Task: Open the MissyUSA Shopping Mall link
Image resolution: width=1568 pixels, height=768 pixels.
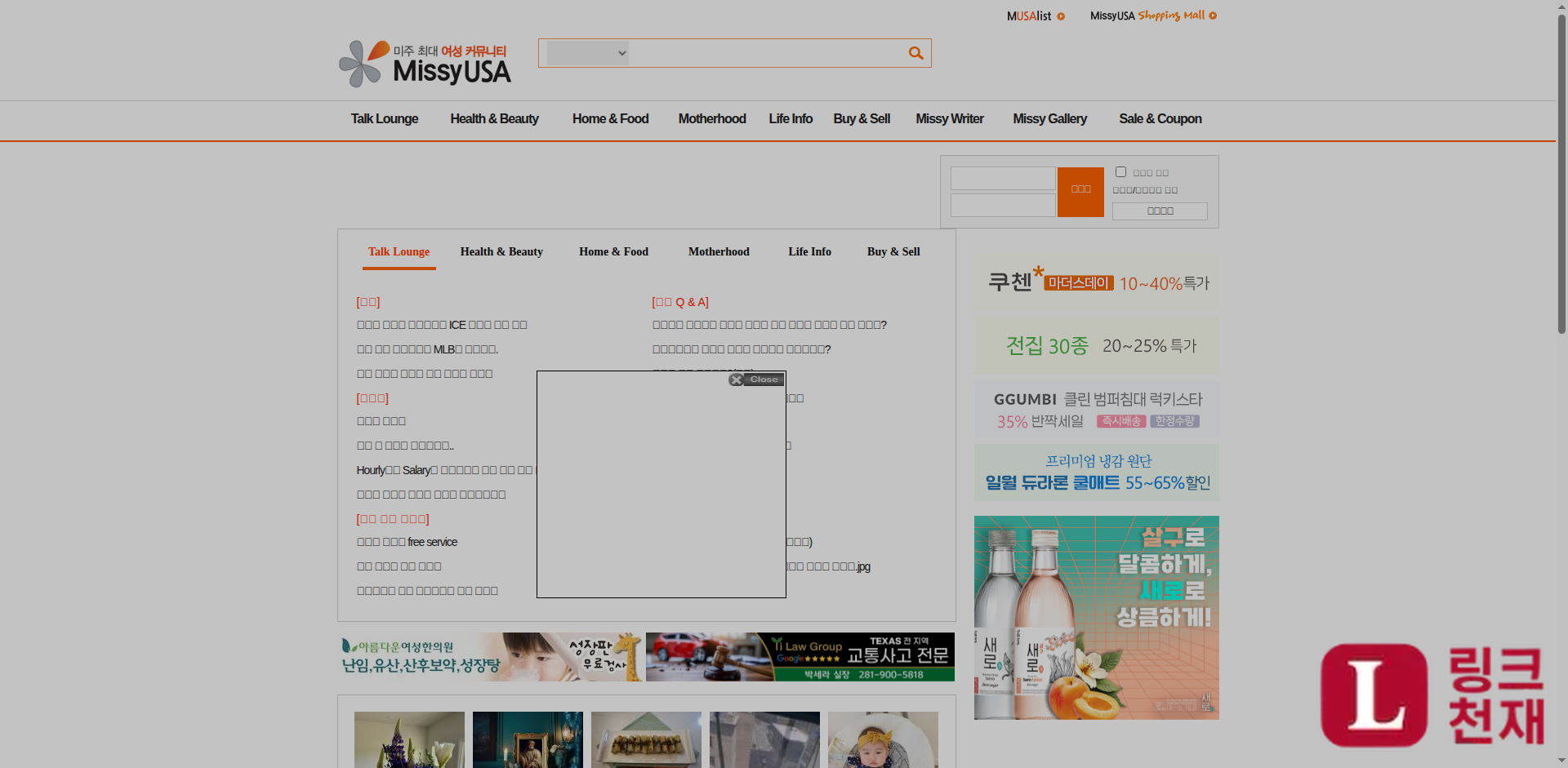Action: pyautogui.click(x=1153, y=16)
